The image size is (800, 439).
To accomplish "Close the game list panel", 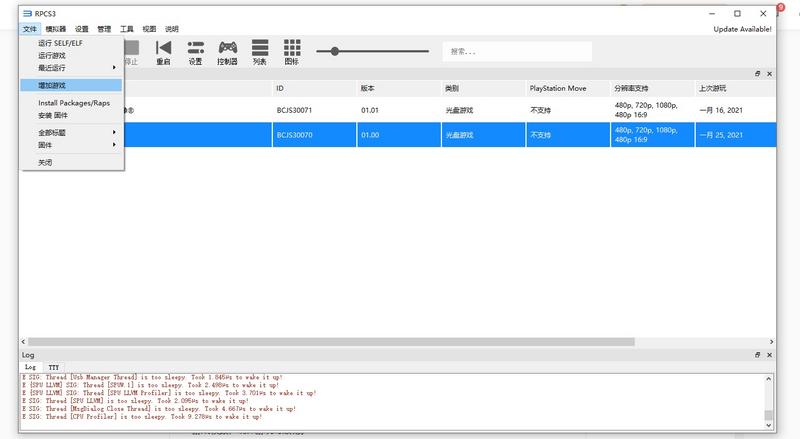I will click(x=769, y=74).
